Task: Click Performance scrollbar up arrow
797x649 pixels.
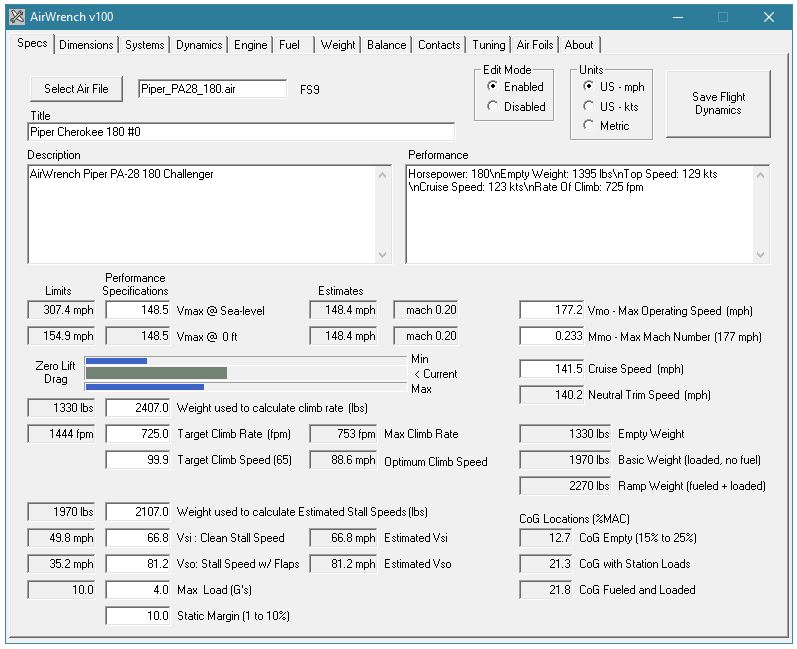Action: tap(760, 175)
